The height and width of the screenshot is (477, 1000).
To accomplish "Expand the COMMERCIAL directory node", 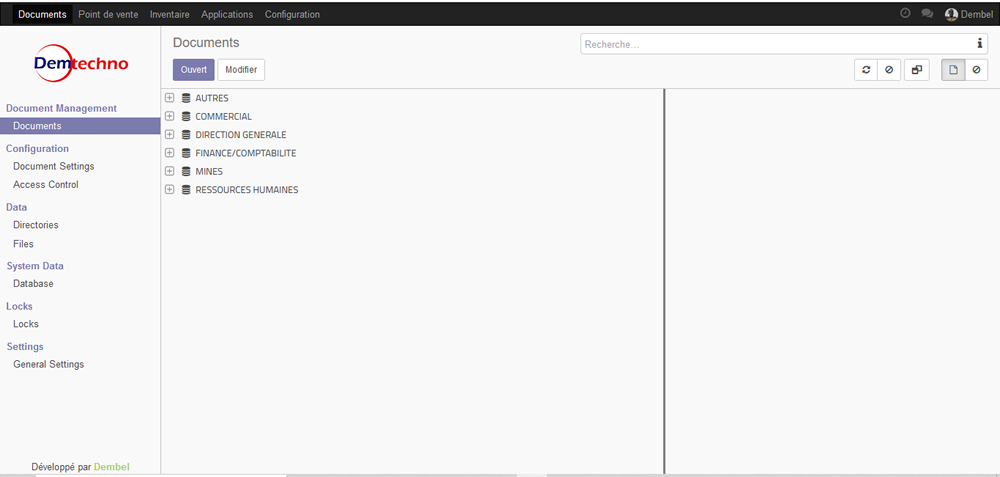I will pos(170,116).
